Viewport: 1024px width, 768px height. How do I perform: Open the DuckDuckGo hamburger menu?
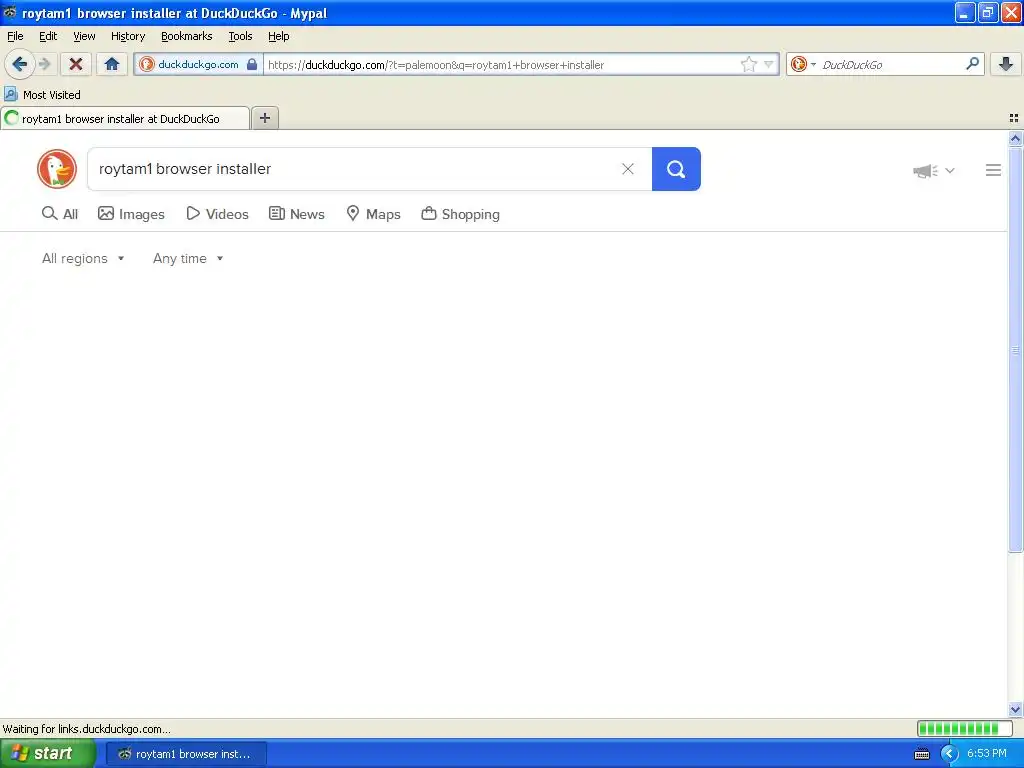(993, 170)
